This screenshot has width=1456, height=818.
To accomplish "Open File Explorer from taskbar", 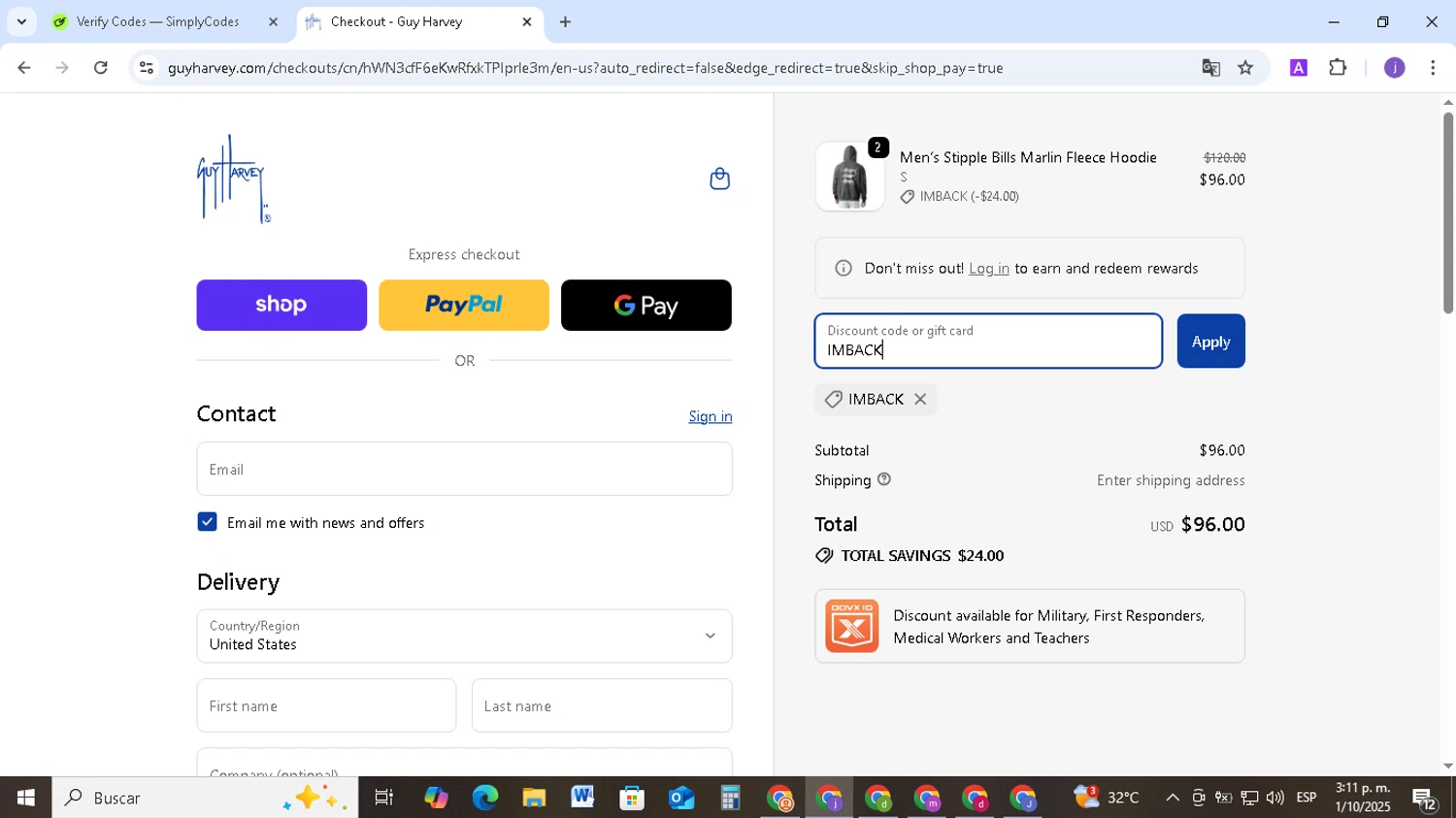I will (534, 798).
